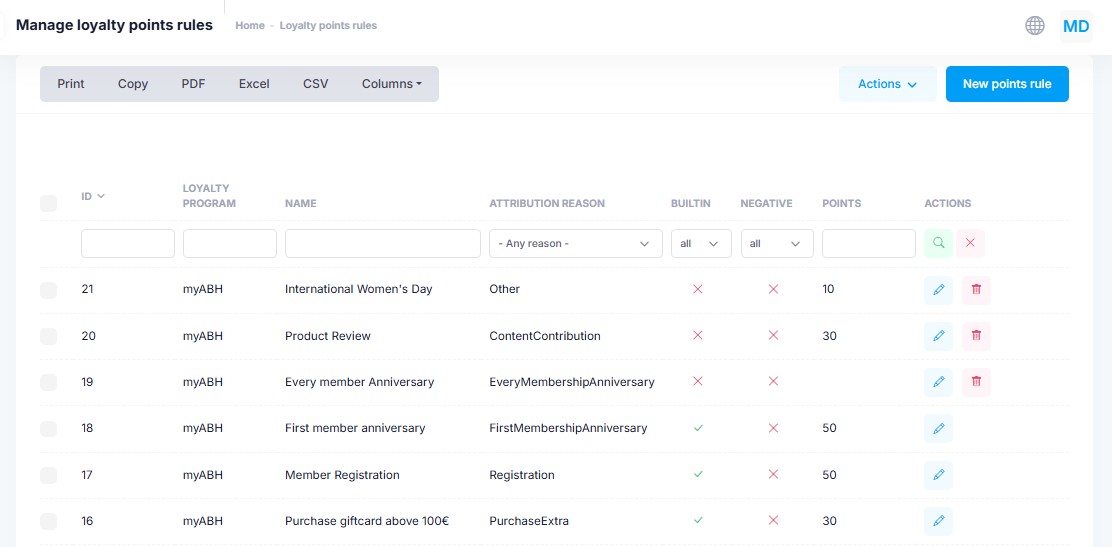Export table with the Print button
1112x547 pixels.
click(x=71, y=84)
